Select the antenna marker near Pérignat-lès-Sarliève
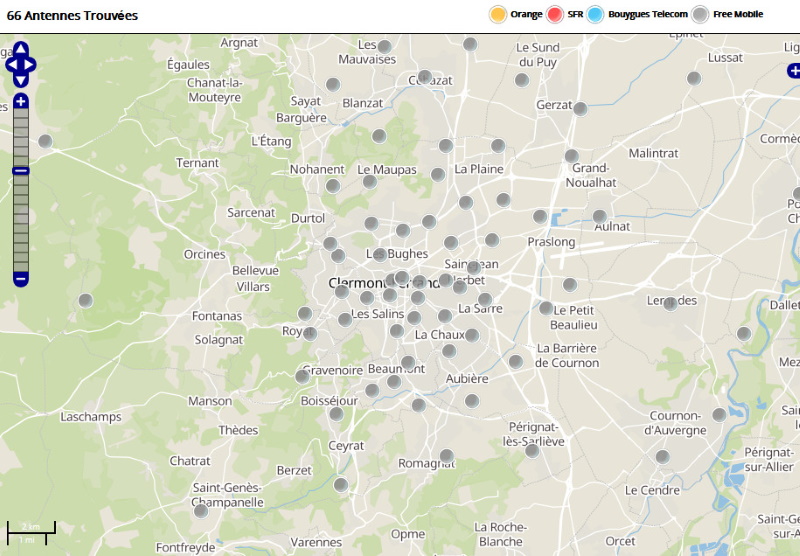The image size is (800, 556). 532,450
